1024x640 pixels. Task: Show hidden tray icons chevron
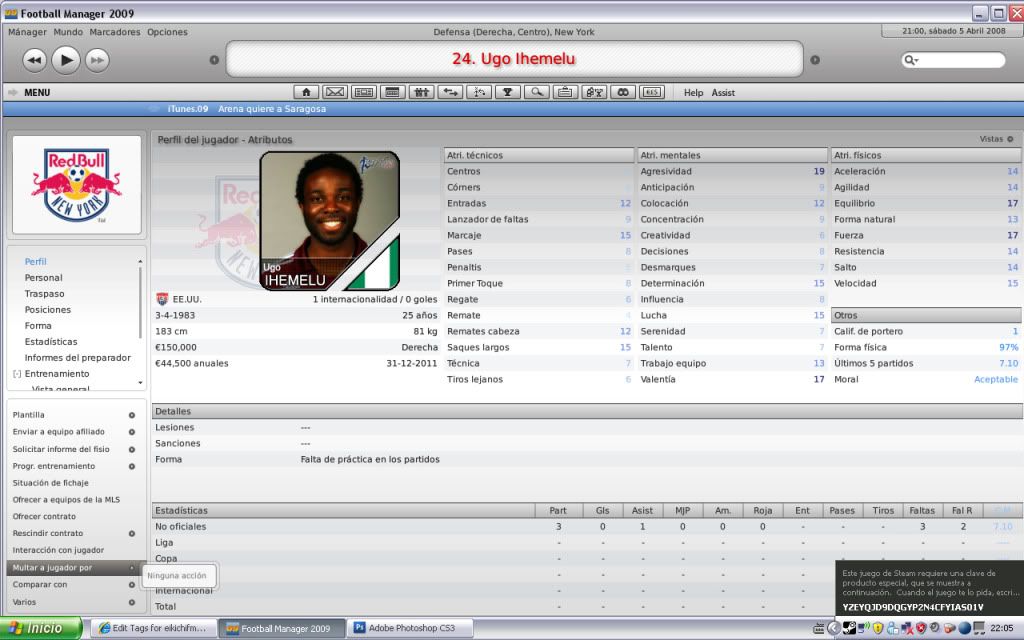tap(833, 628)
